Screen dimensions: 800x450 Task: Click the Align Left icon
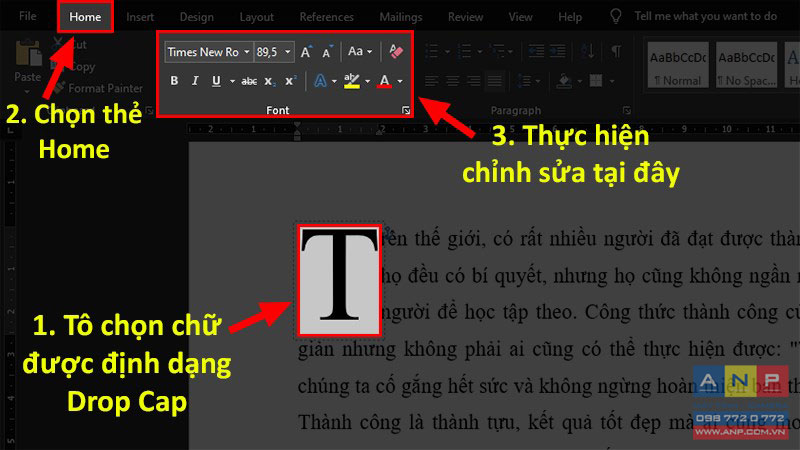click(432, 81)
